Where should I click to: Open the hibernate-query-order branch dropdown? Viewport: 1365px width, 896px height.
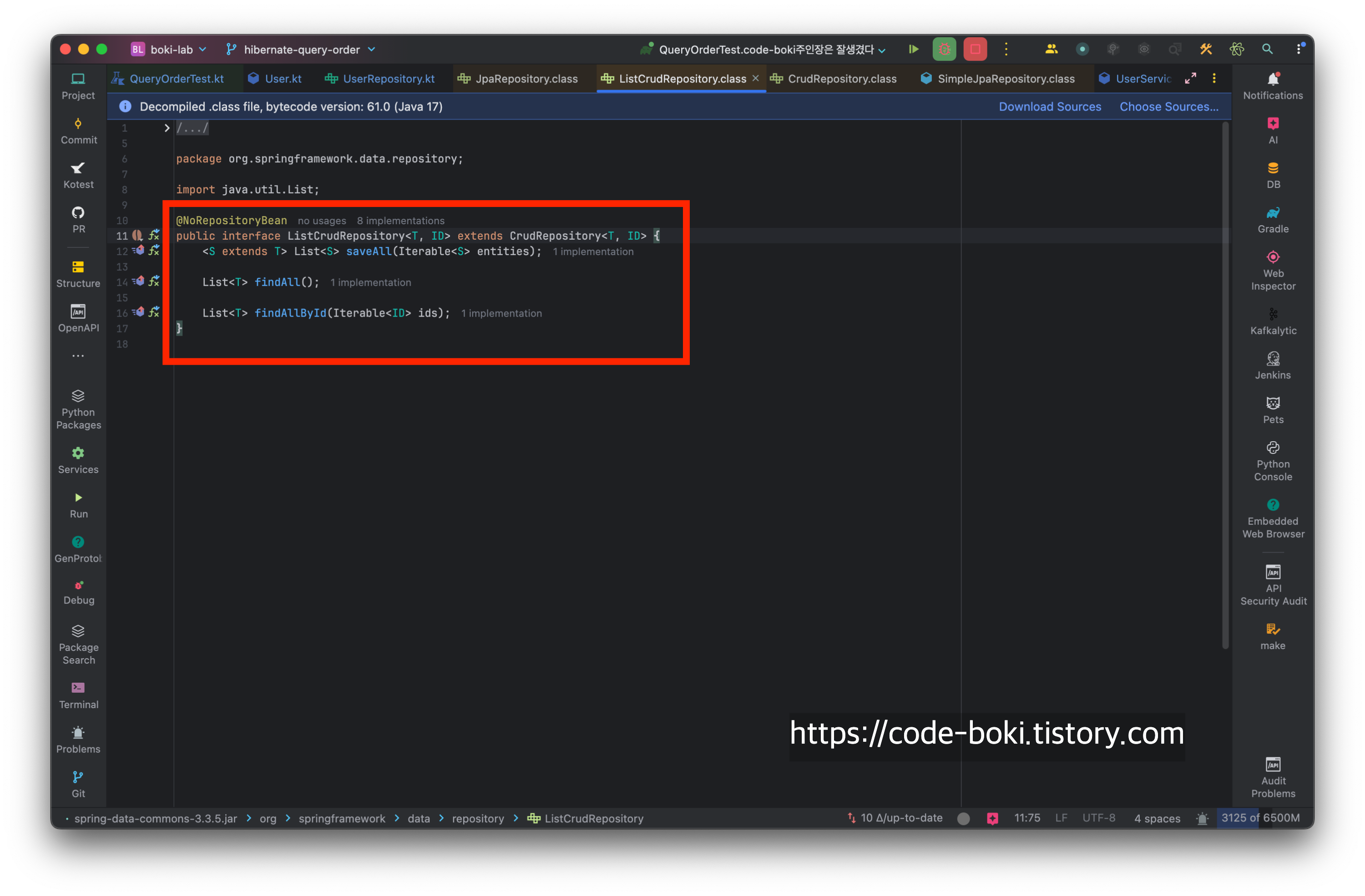pyautogui.click(x=301, y=49)
